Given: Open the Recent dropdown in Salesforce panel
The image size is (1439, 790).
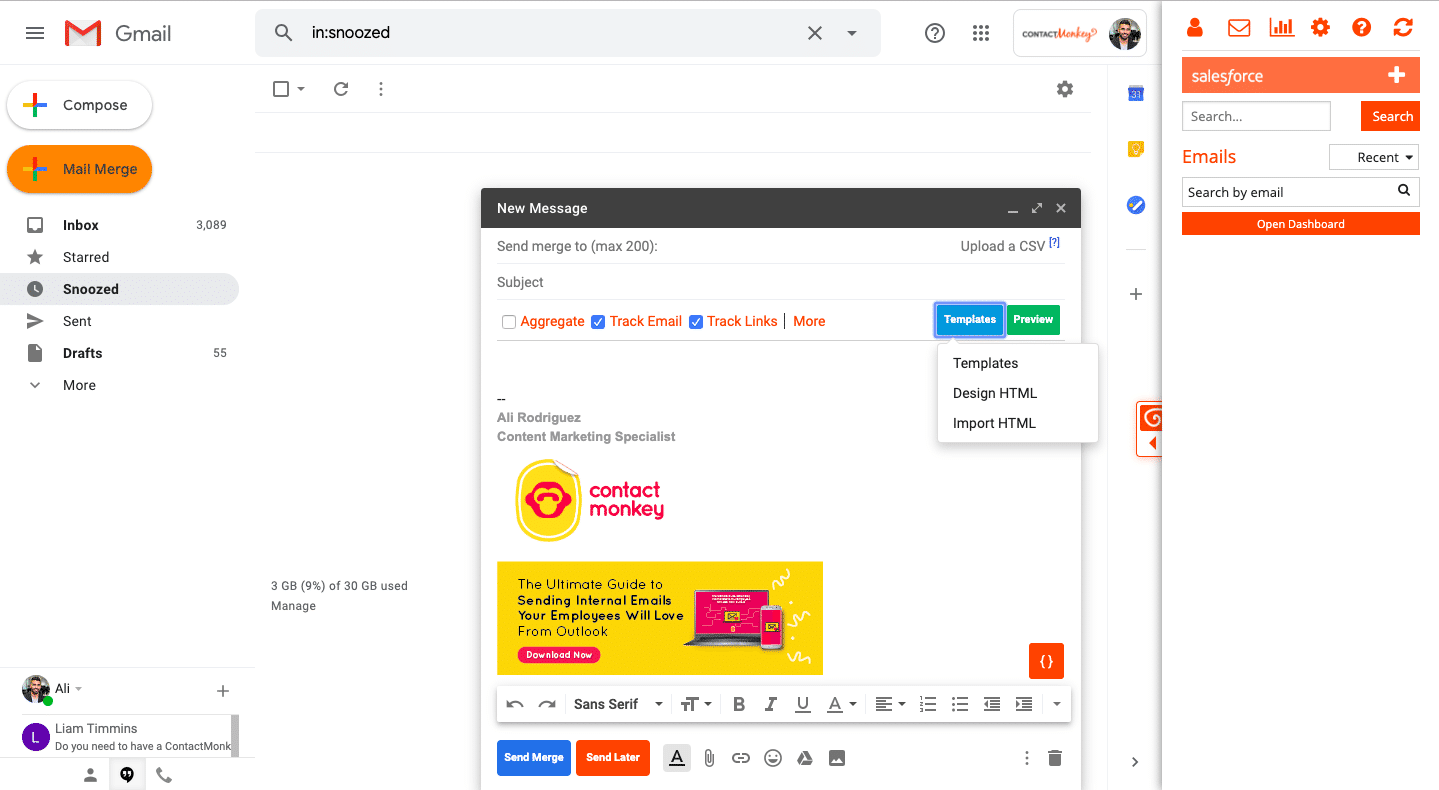Looking at the screenshot, I should pyautogui.click(x=1374, y=157).
